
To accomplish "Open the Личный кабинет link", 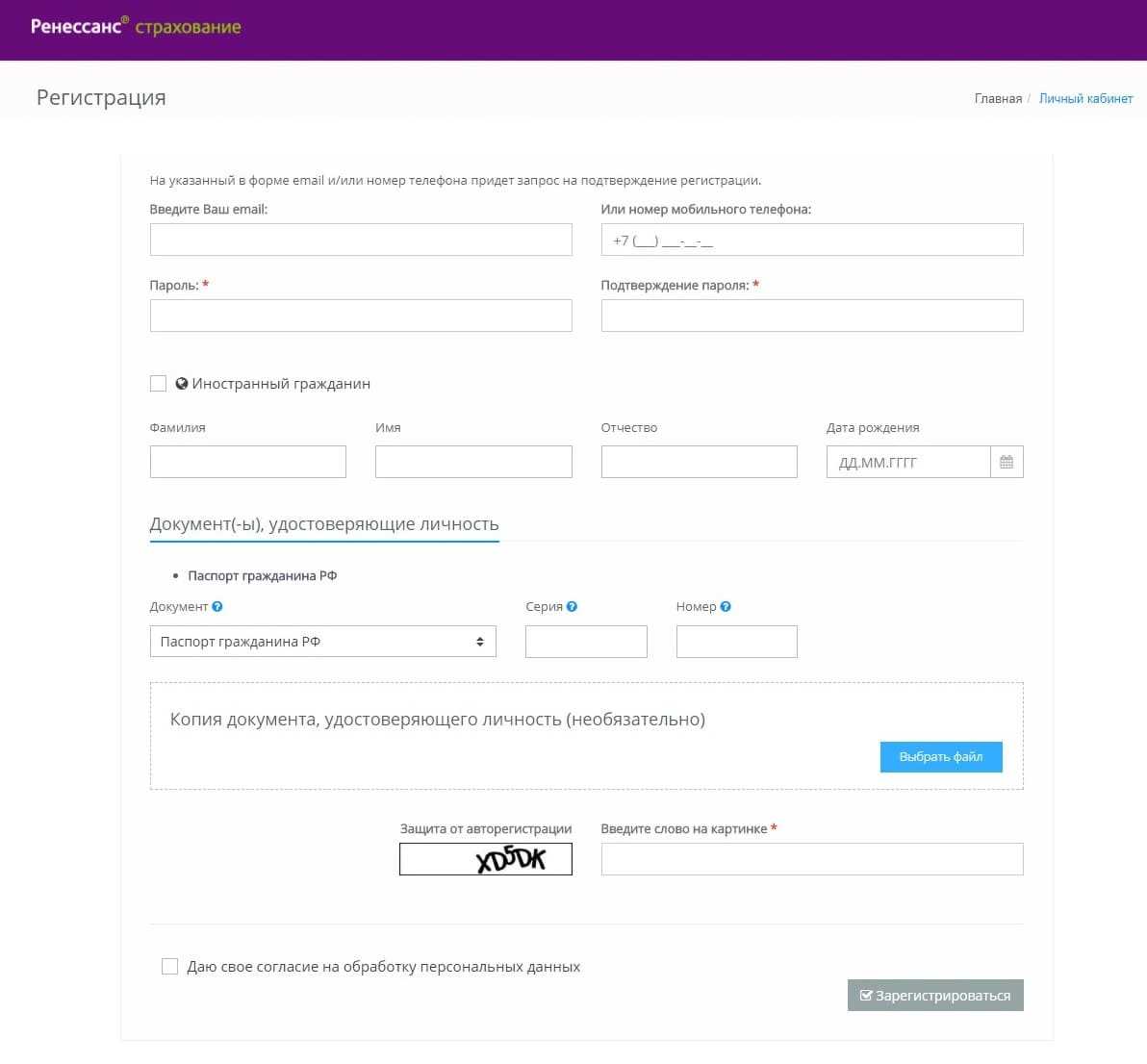I will pyautogui.click(x=1085, y=98).
